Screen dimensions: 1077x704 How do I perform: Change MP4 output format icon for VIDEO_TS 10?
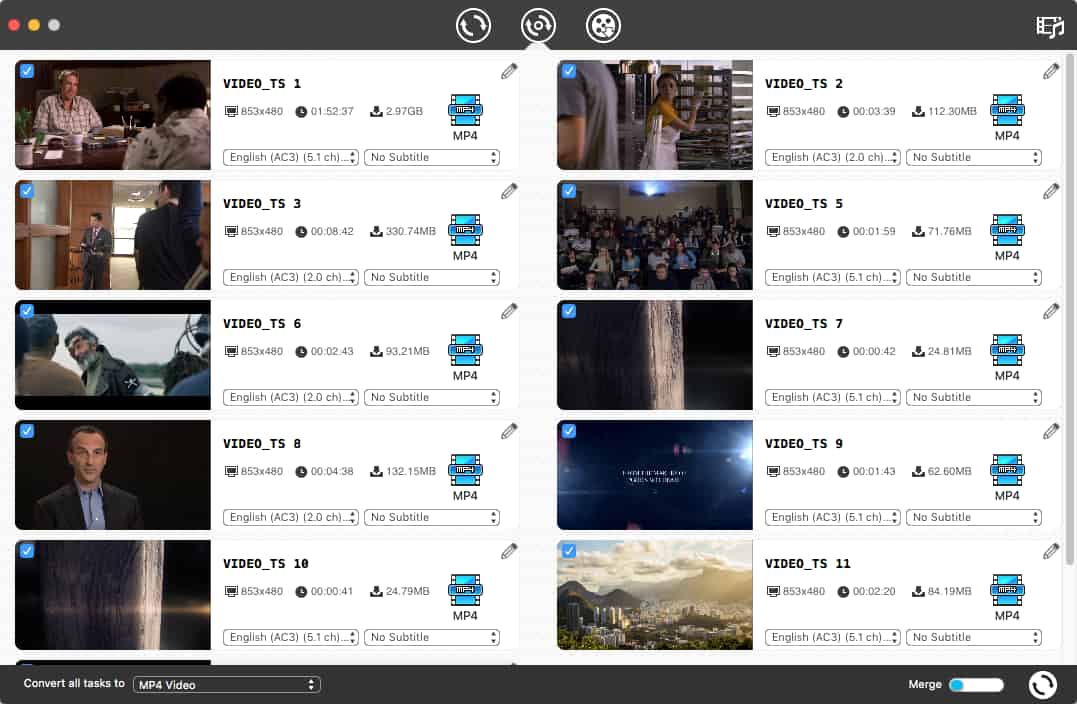click(465, 591)
